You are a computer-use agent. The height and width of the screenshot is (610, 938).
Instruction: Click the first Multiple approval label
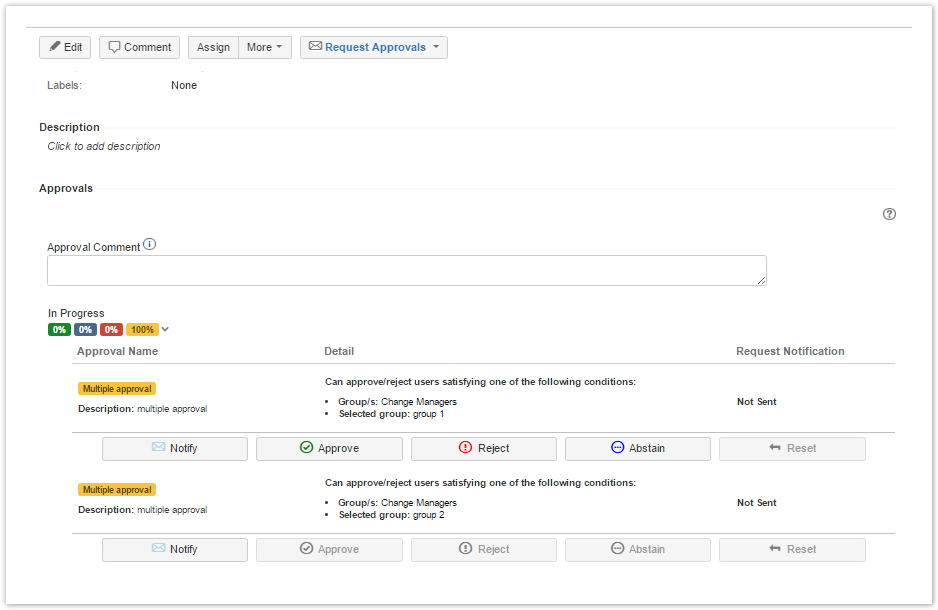click(x=117, y=389)
